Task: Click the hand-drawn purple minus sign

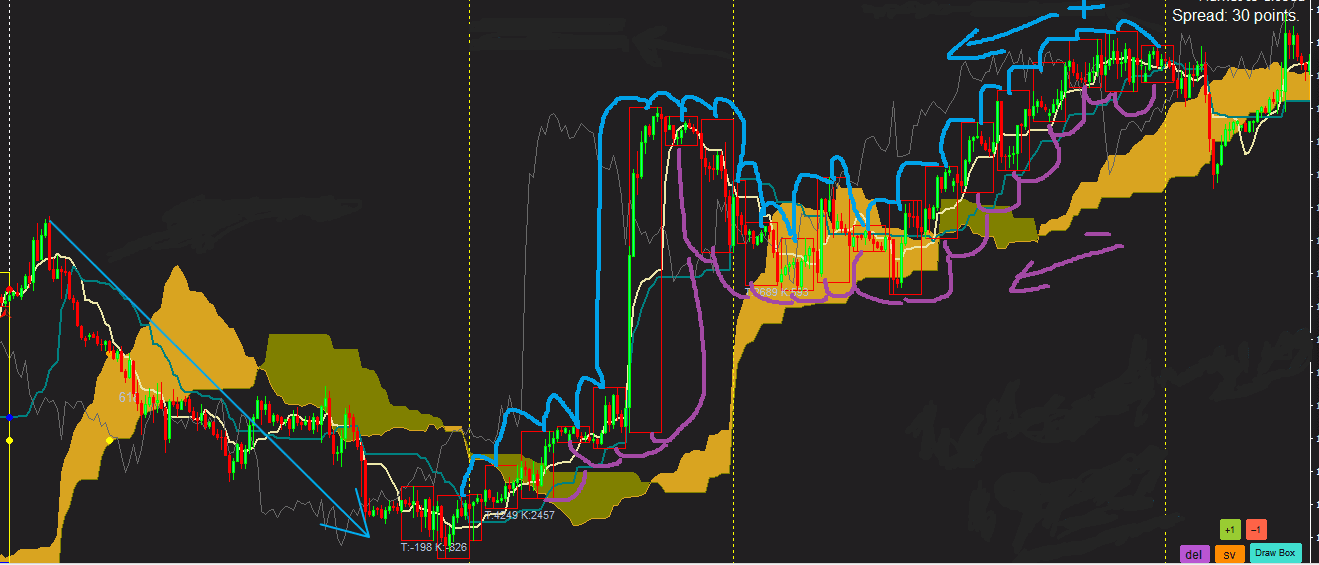Action: click(x=1098, y=235)
